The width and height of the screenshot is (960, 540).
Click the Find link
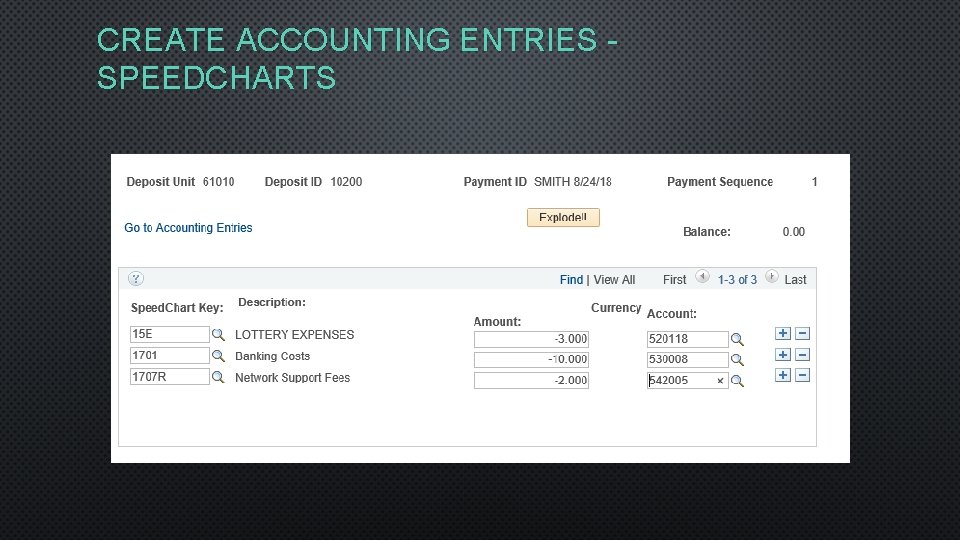pyautogui.click(x=571, y=280)
